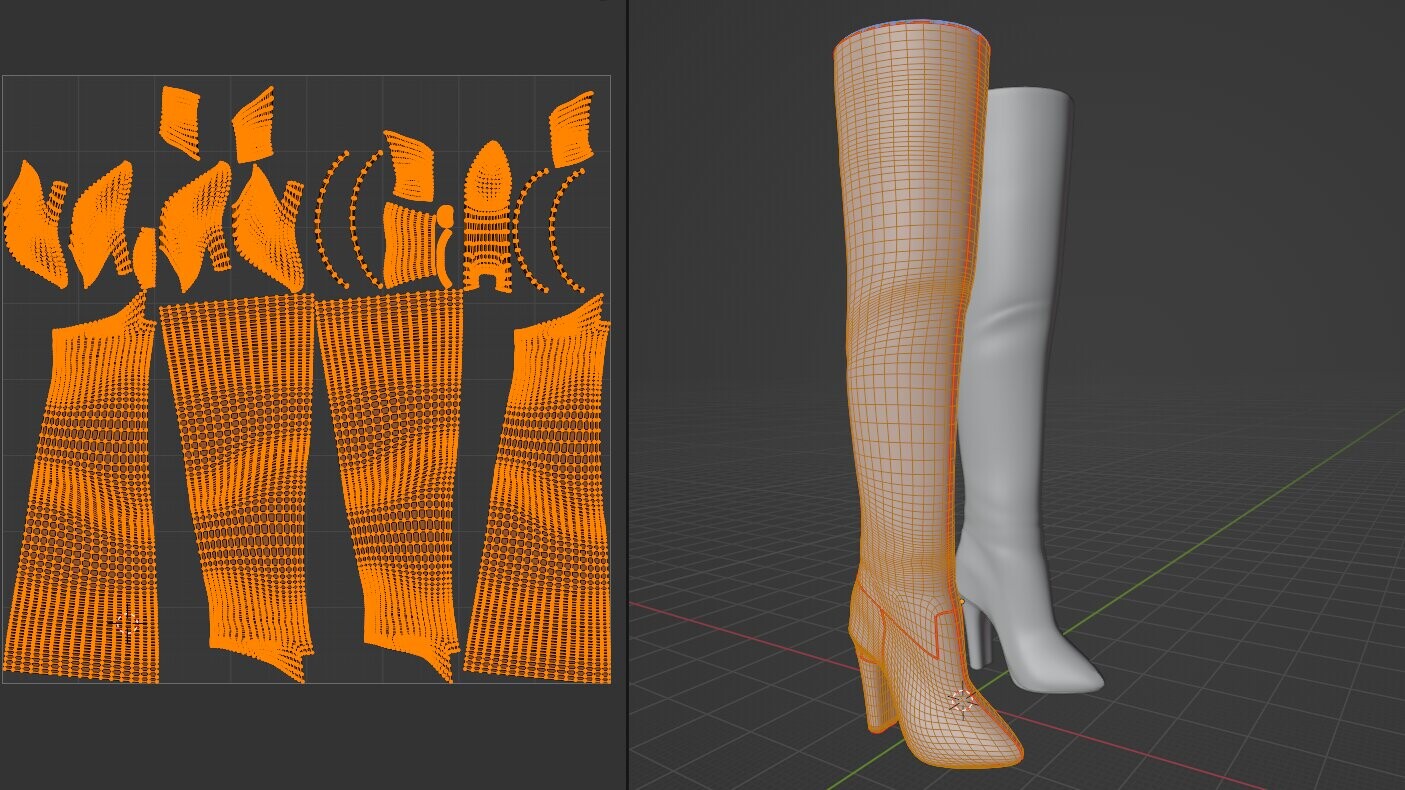Image resolution: width=1405 pixels, height=790 pixels.
Task: Click the 3D cursor on the boot toe
Action: click(962, 702)
